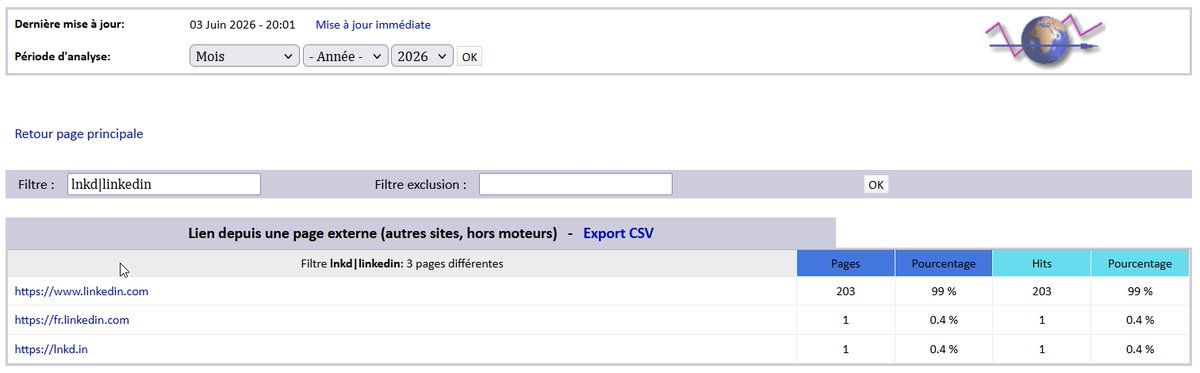Open the Année dropdown
Image resolution: width=1200 pixels, height=373 pixels.
tap(345, 57)
